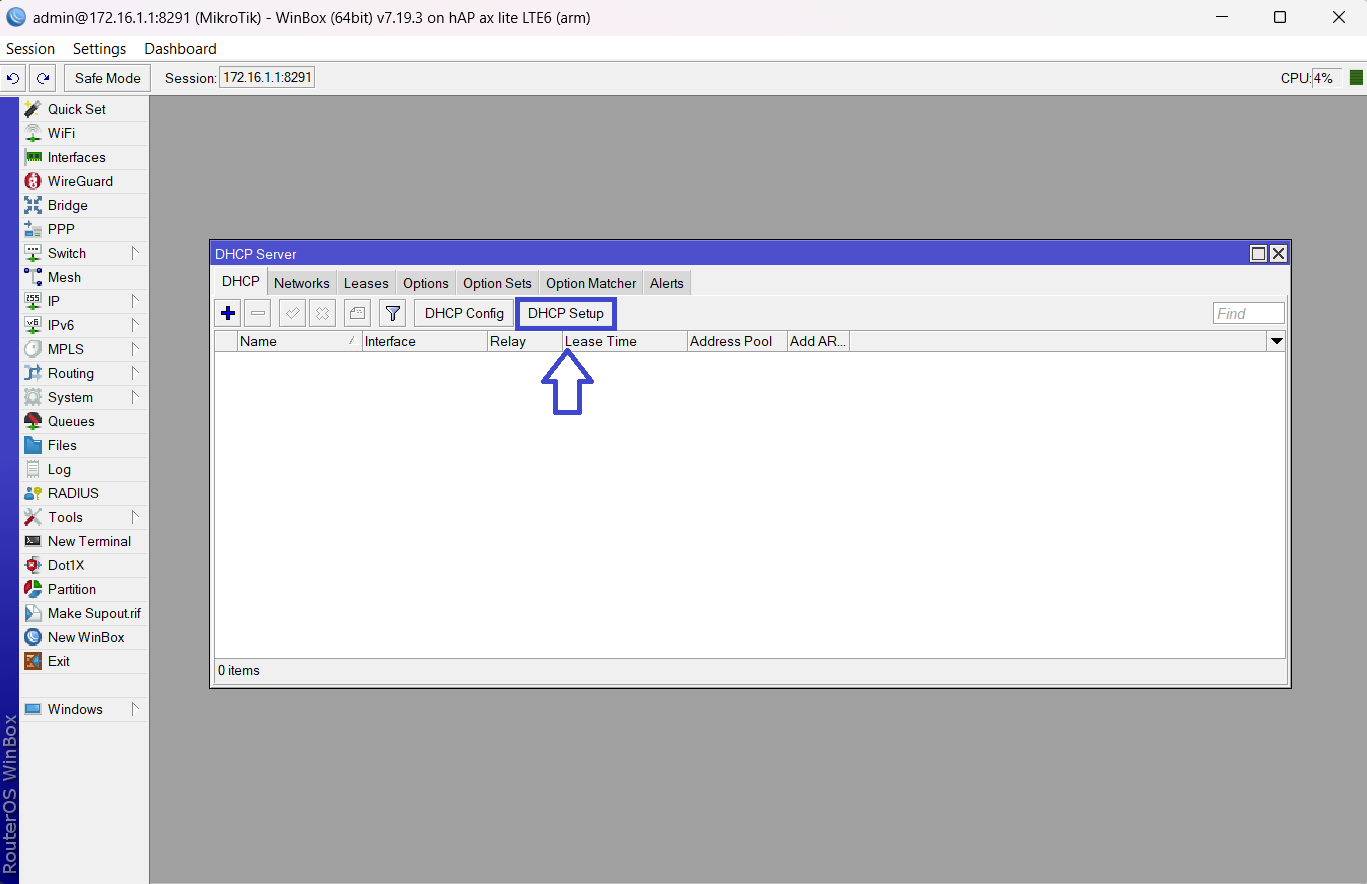Image resolution: width=1367 pixels, height=884 pixels.
Task: Open the Files menu
Action: [x=84, y=445]
